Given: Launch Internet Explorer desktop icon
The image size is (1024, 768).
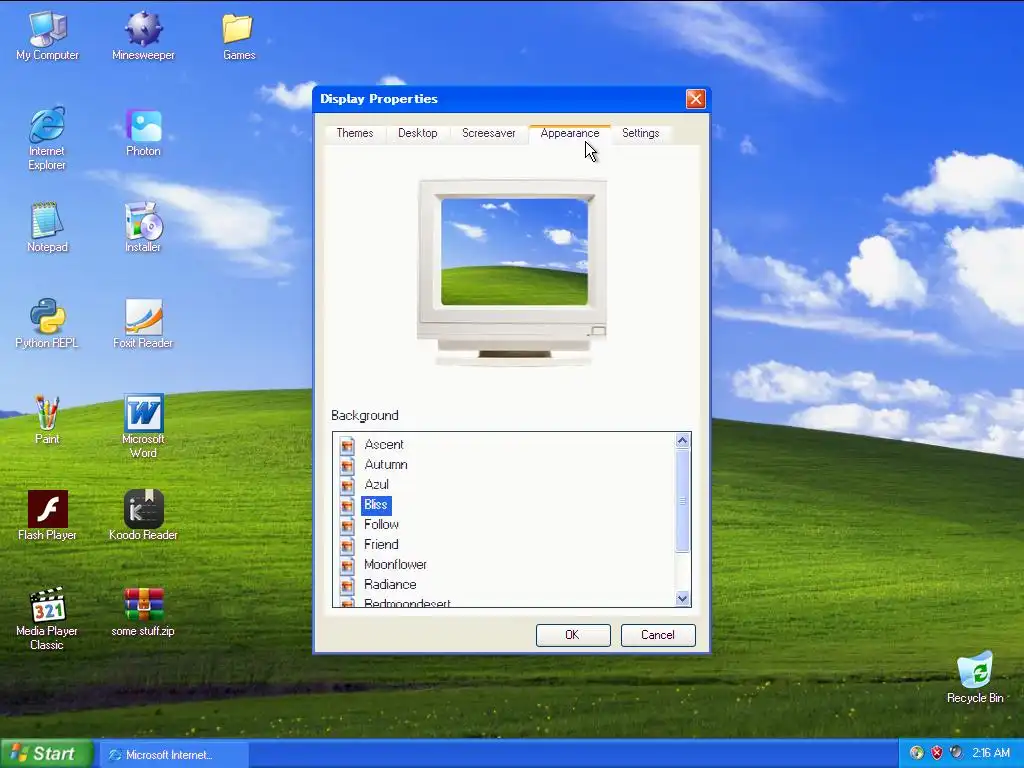Looking at the screenshot, I should [x=47, y=138].
